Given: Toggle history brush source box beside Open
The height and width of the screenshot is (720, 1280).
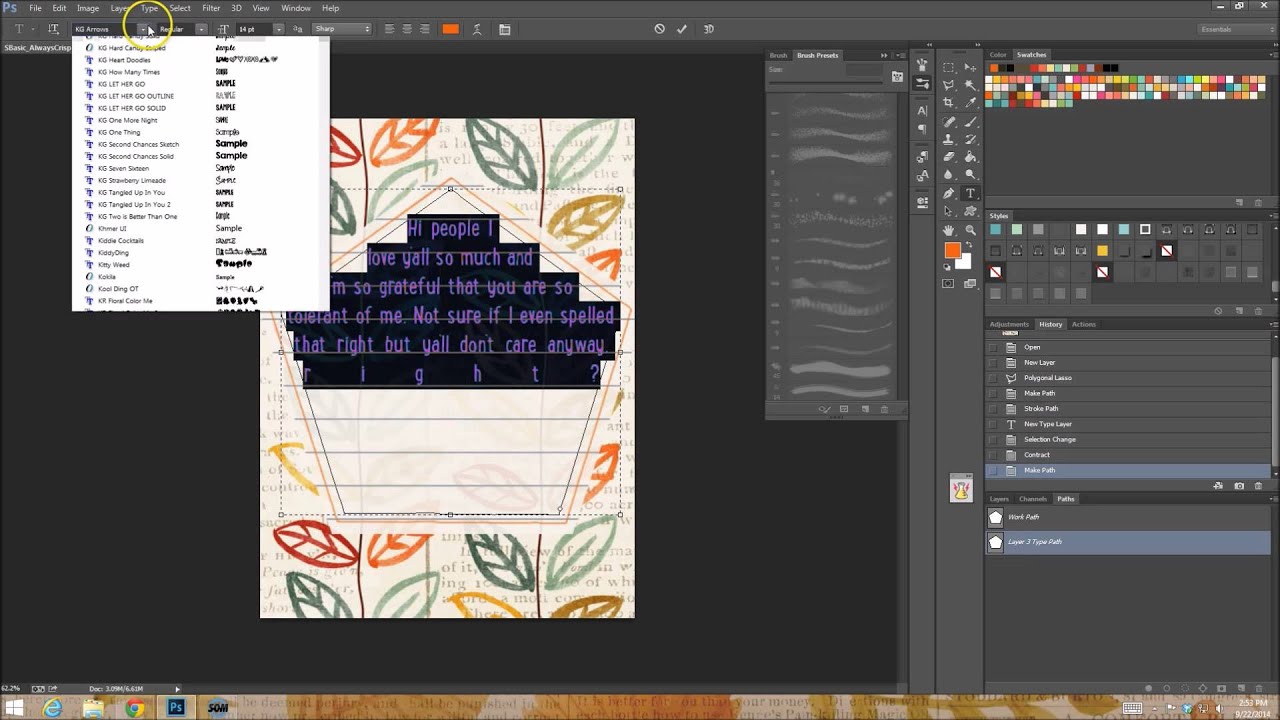Looking at the screenshot, I should tap(993, 347).
